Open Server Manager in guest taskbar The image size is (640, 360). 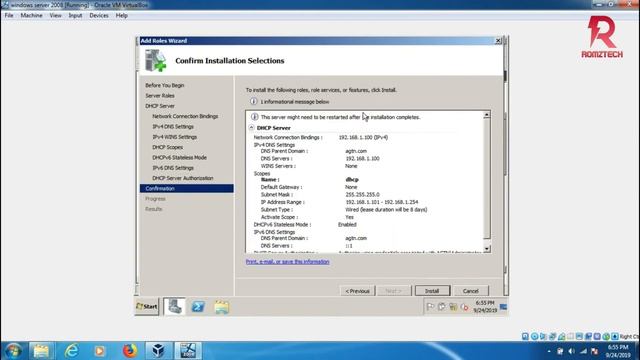175,307
